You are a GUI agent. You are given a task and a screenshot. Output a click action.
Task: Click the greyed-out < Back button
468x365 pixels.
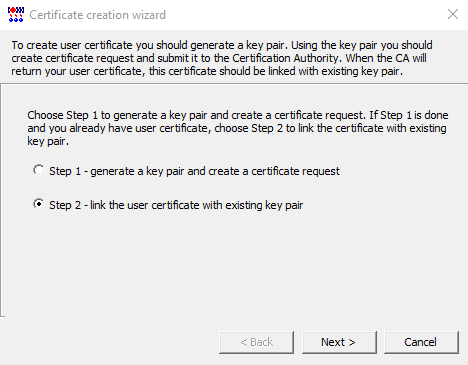256,342
